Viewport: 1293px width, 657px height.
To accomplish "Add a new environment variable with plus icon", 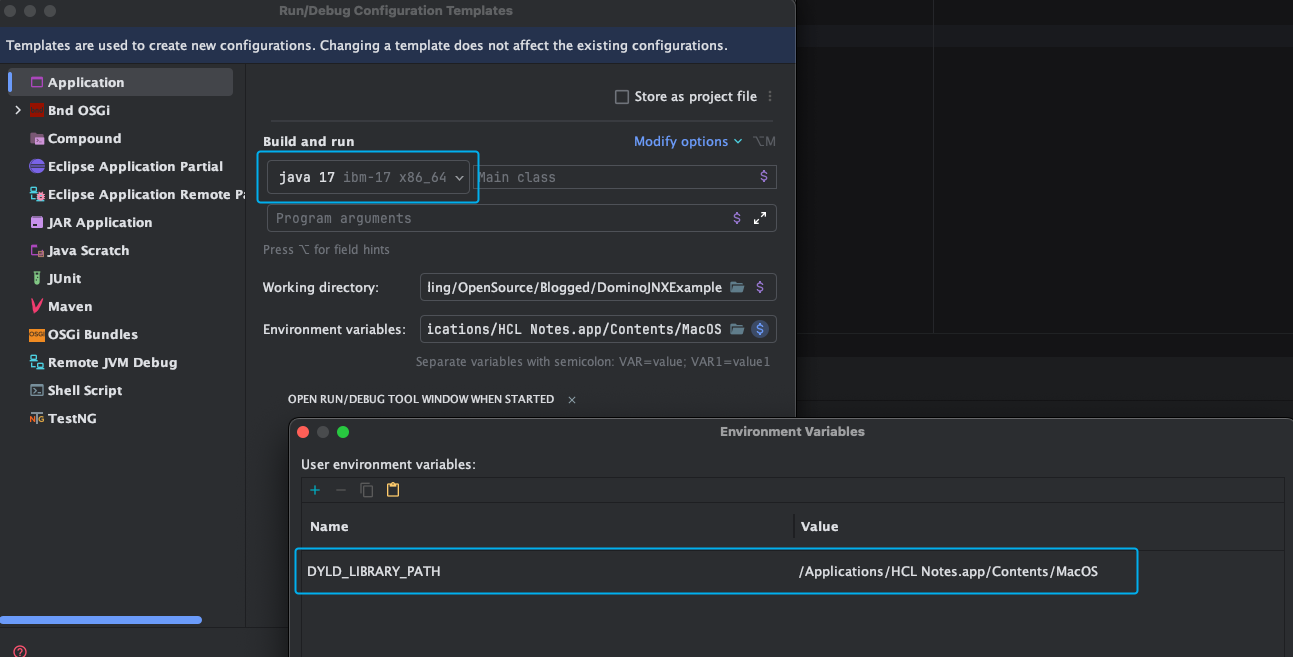I will coord(315,490).
